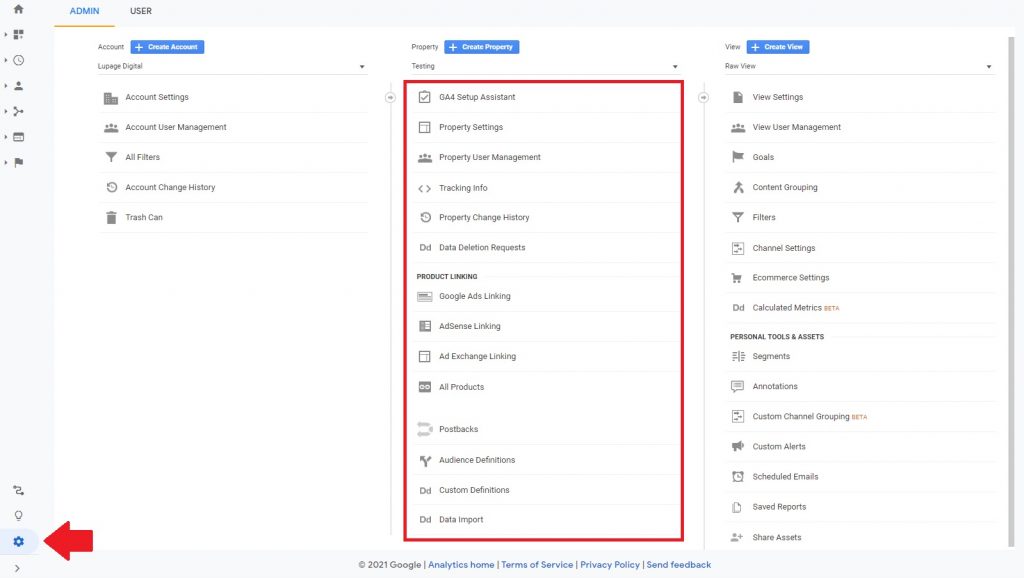Click the All Filters funnel icon
The height and width of the screenshot is (578, 1024).
click(x=111, y=157)
